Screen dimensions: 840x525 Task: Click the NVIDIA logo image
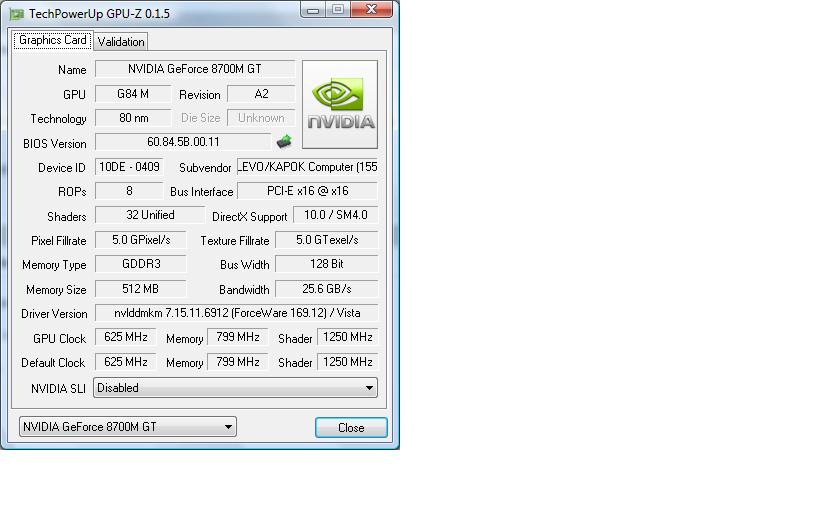340,104
